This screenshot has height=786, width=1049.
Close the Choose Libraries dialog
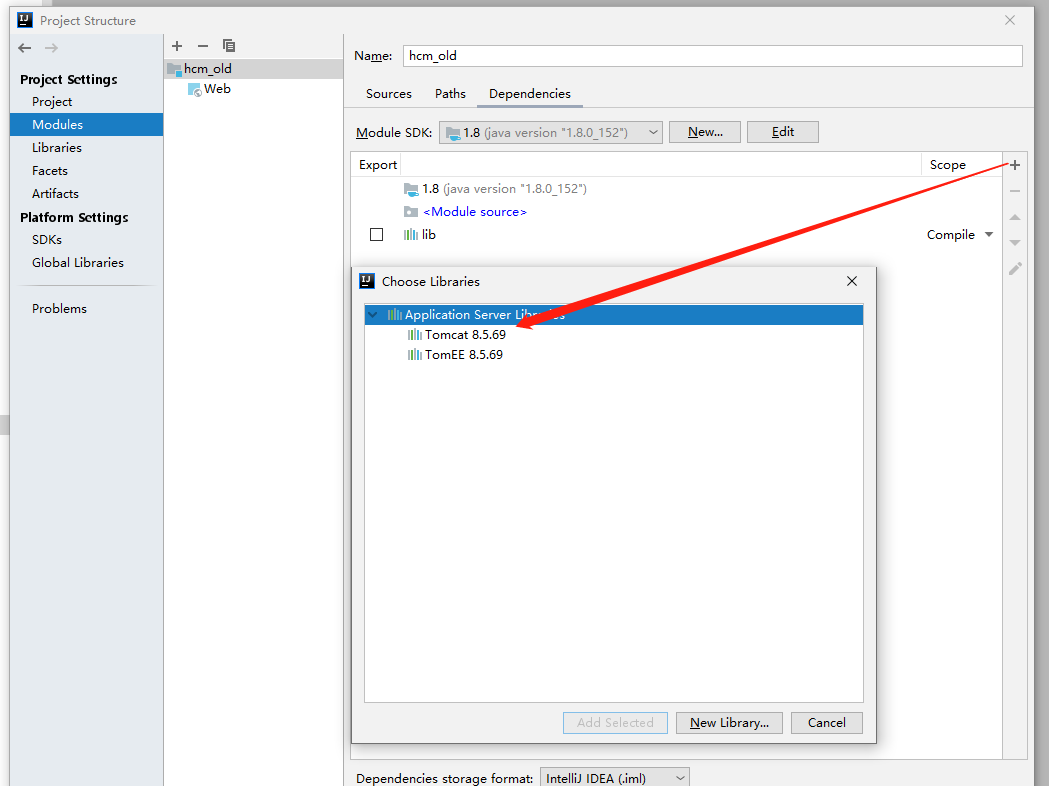point(852,281)
